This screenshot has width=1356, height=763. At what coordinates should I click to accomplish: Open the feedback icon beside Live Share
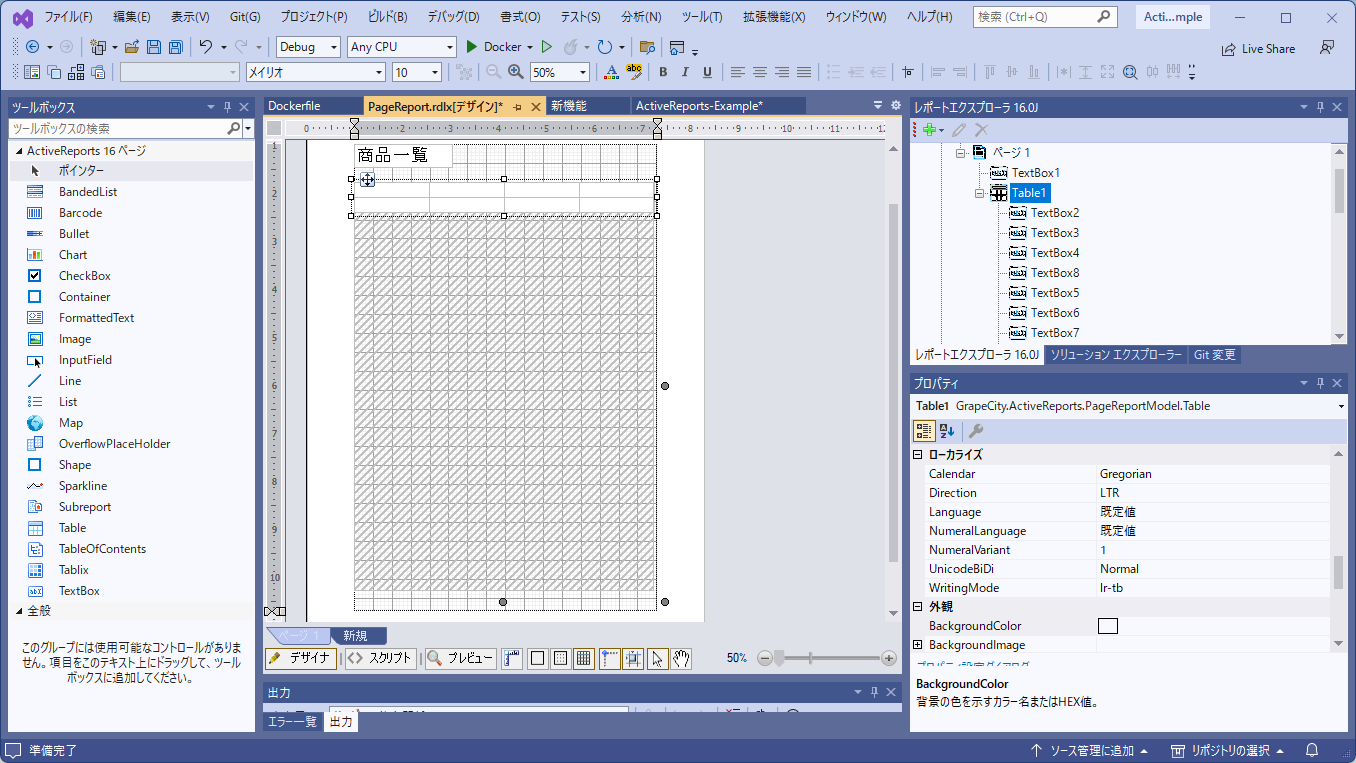[1327, 48]
